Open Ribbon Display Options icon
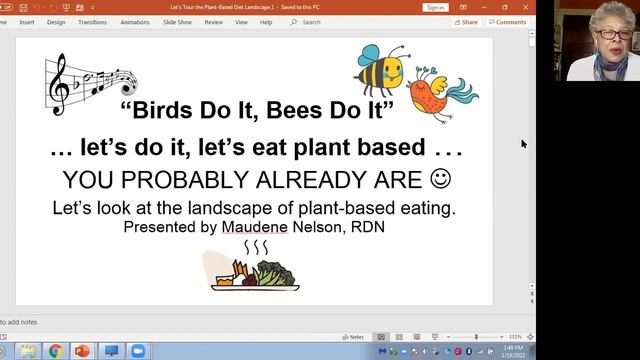This screenshot has height=360, width=640. (x=463, y=7)
